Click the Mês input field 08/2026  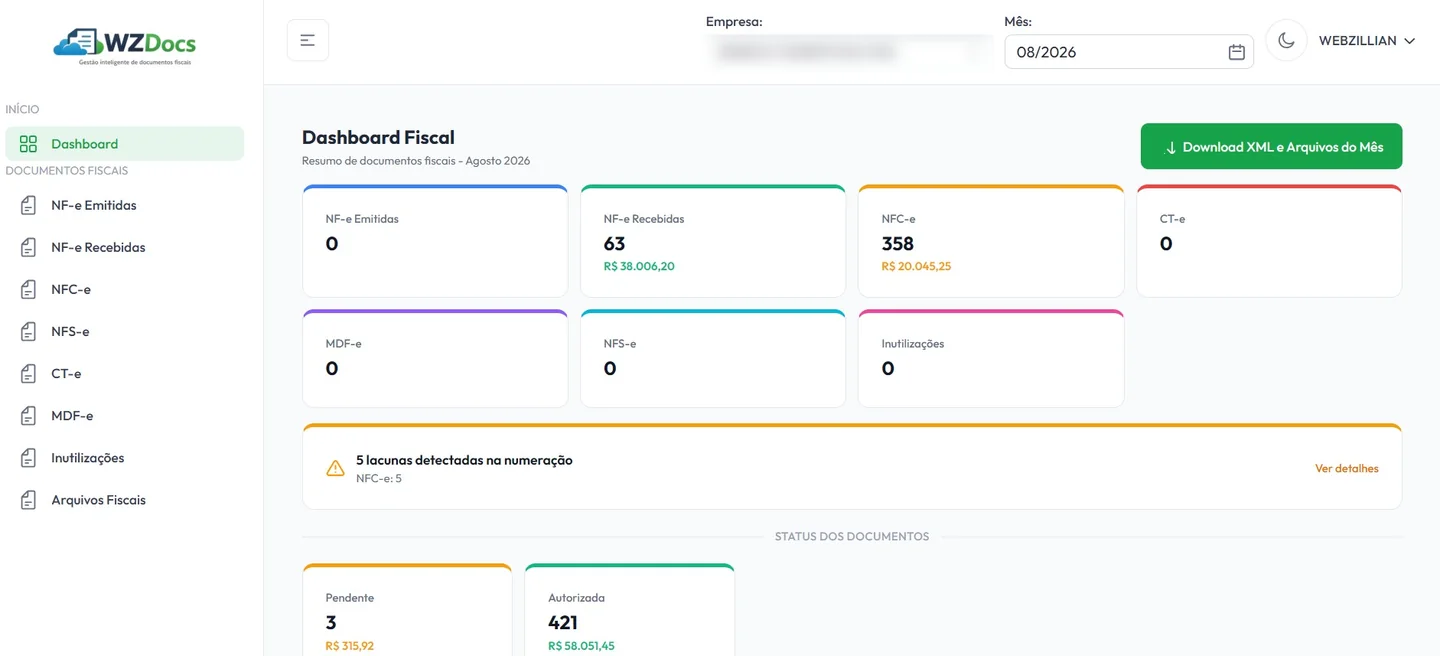click(x=1129, y=52)
